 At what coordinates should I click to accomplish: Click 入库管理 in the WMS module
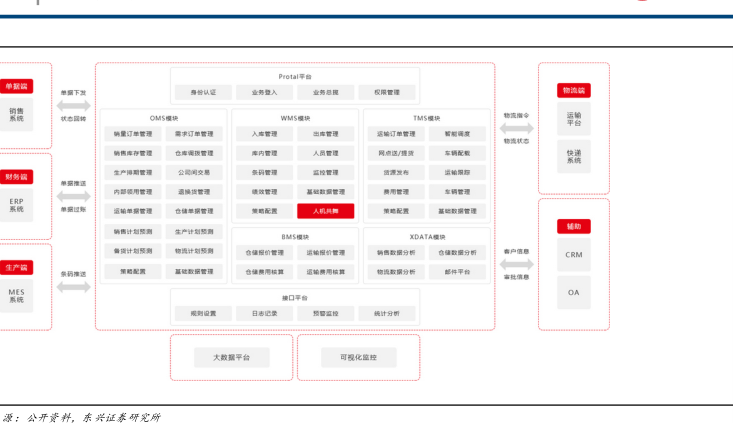(264, 134)
